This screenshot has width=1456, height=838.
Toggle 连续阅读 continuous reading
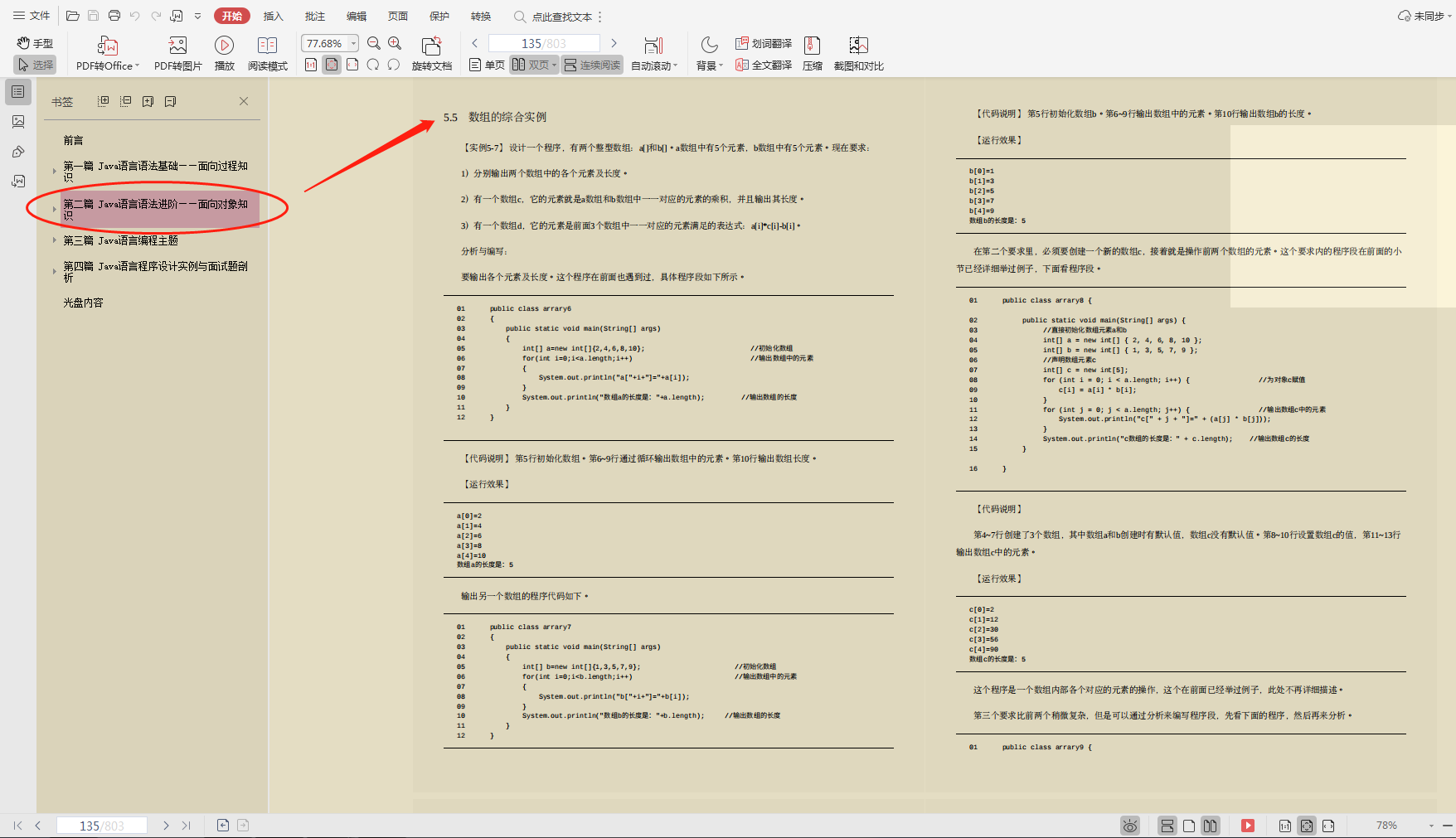[x=592, y=65]
